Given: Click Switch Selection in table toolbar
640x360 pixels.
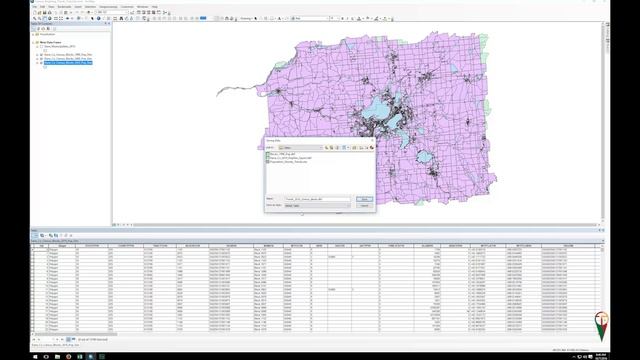Looking at the screenshot, I should (56, 236).
